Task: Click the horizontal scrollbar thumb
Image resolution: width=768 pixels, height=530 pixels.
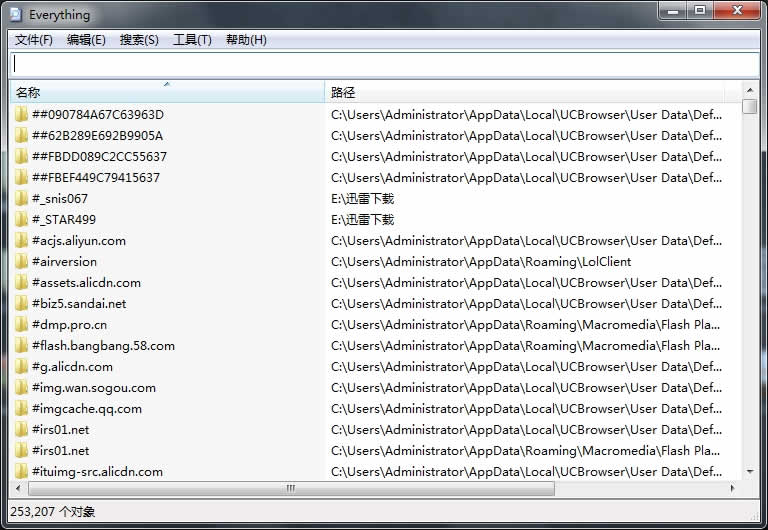Action: click(291, 488)
